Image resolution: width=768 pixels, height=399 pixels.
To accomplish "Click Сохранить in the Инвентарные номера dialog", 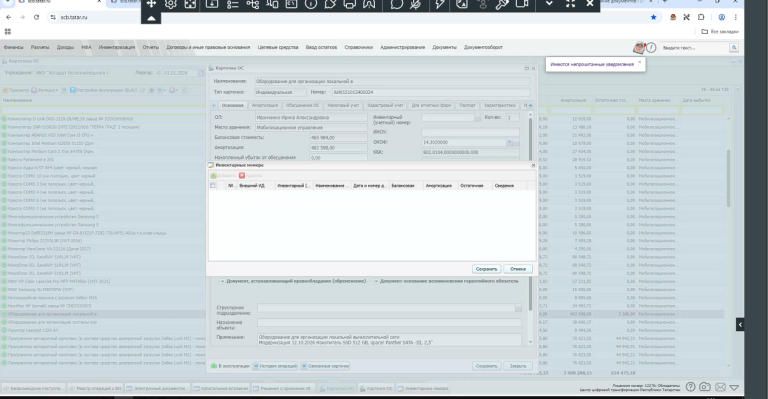I will pyautogui.click(x=486, y=269).
